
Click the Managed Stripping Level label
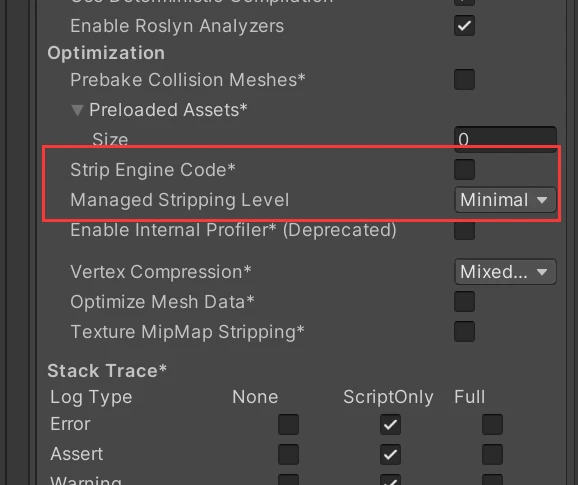180,200
